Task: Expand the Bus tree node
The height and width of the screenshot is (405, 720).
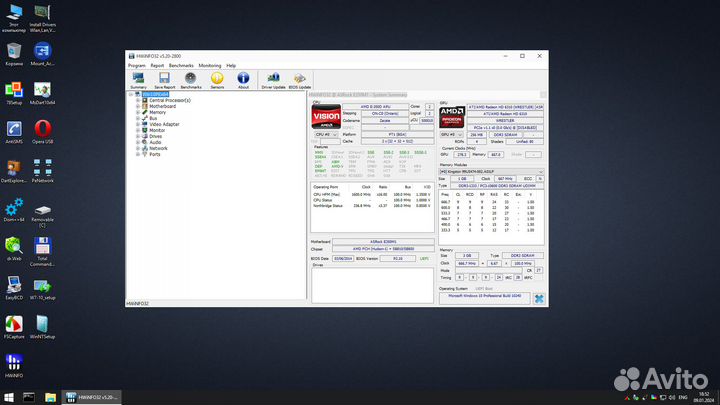Action: click(138, 118)
